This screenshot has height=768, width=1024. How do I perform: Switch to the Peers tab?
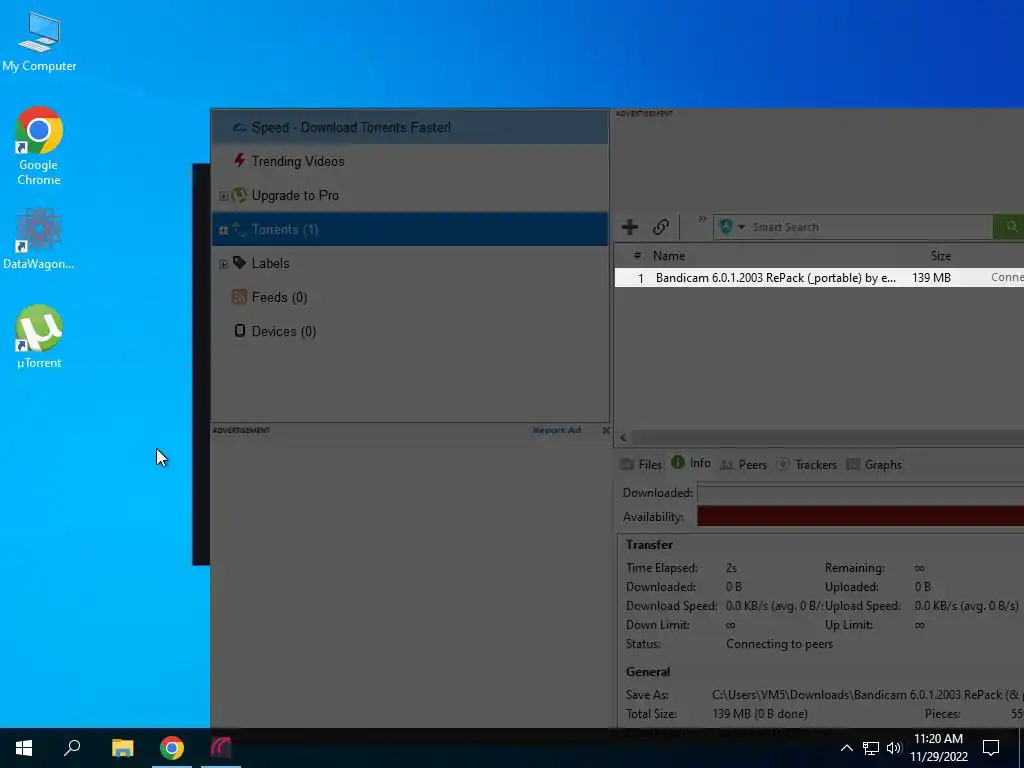pyautogui.click(x=743, y=464)
